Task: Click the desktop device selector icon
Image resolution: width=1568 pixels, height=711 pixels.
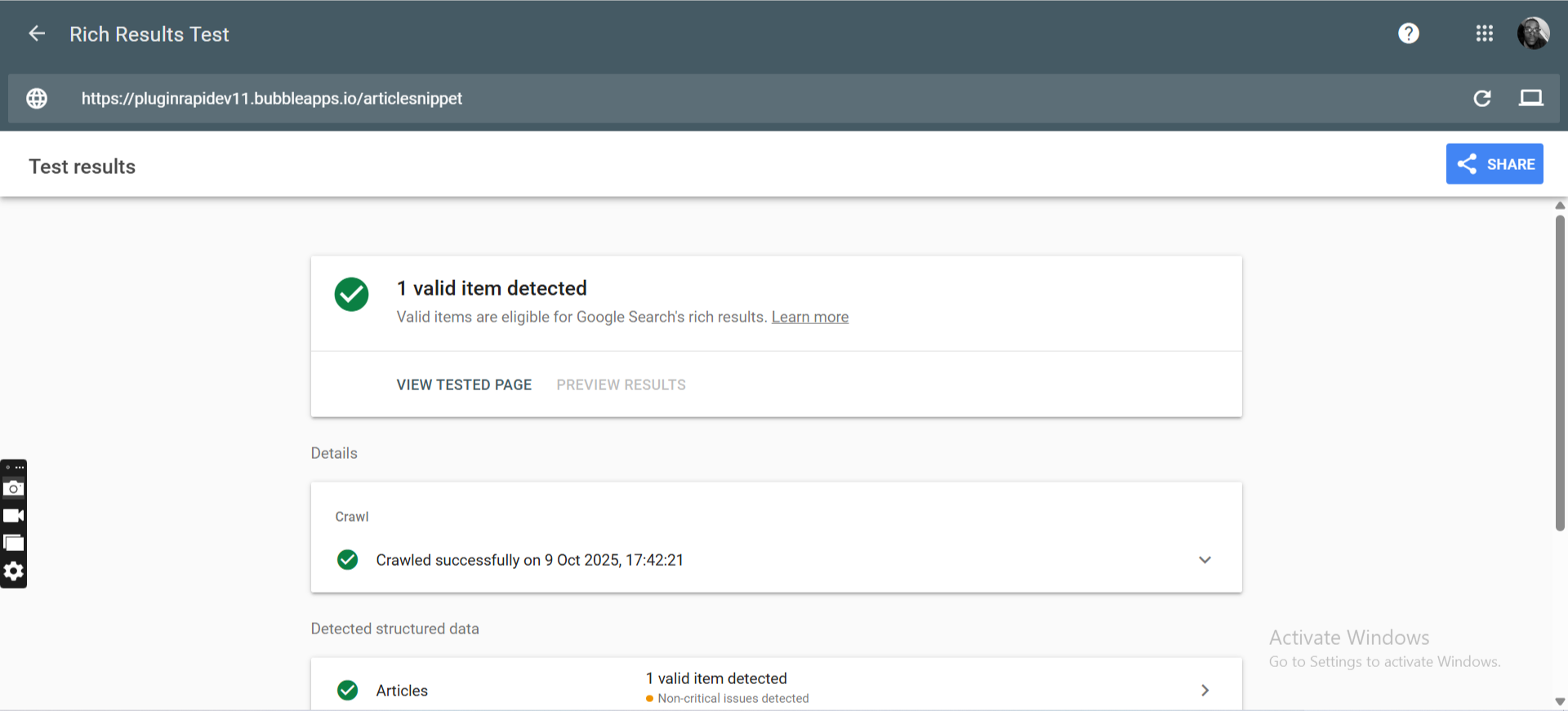Action: coord(1530,99)
